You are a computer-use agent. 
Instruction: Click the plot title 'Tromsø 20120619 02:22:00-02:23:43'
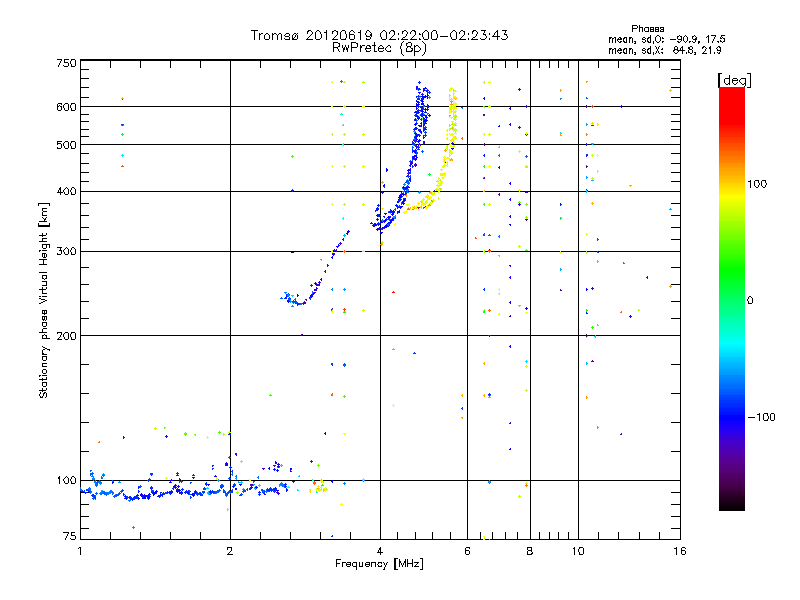[x=379, y=35]
